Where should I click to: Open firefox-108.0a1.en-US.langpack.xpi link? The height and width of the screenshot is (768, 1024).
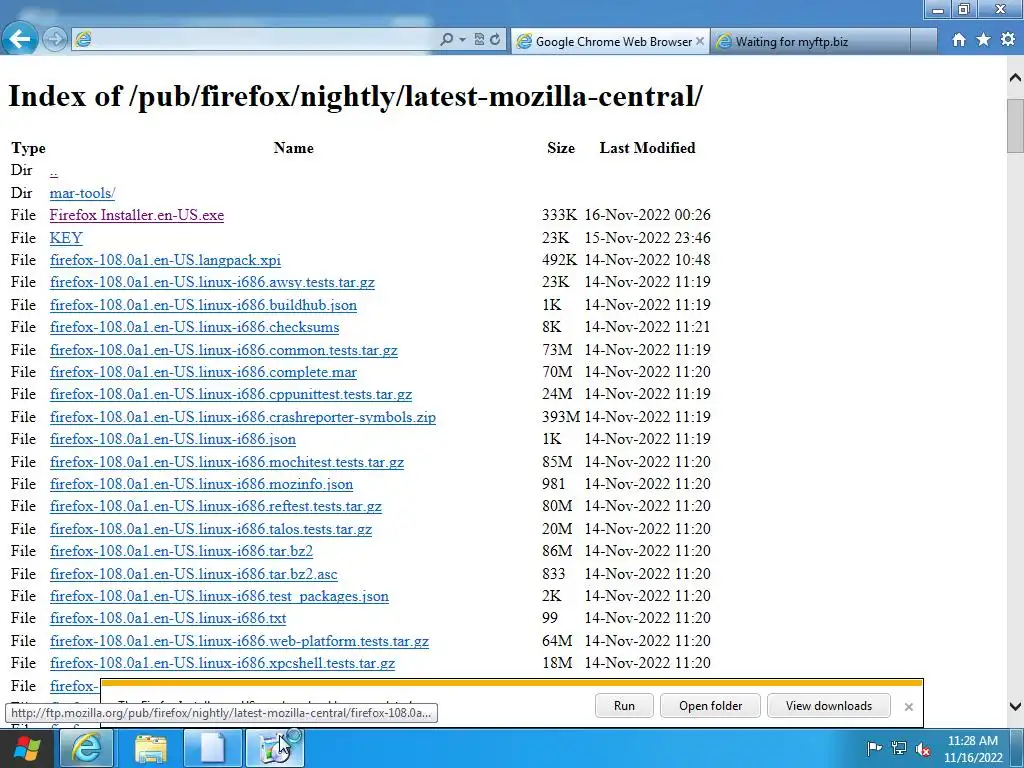[165, 260]
